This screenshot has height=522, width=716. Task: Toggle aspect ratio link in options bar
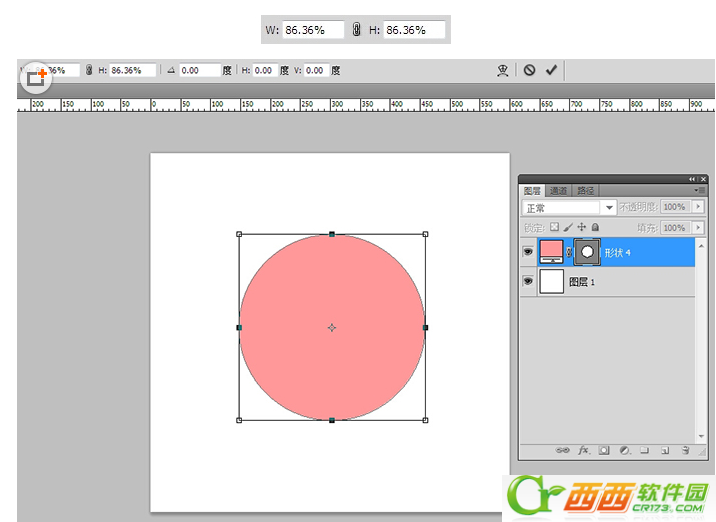[x=88, y=70]
